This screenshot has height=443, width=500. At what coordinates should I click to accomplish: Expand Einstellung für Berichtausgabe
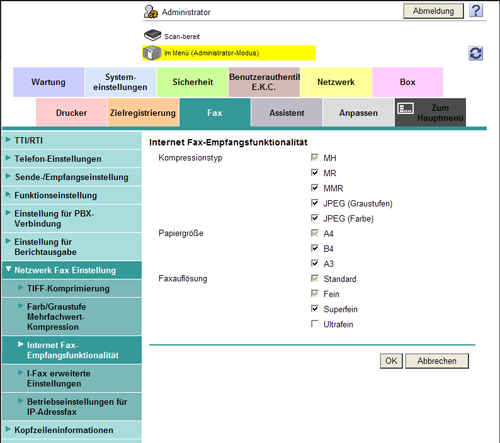tap(72, 247)
